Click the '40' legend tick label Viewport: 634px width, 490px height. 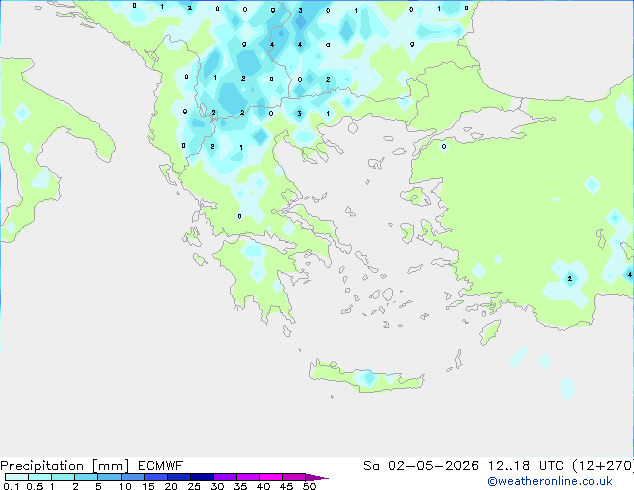tap(263, 486)
